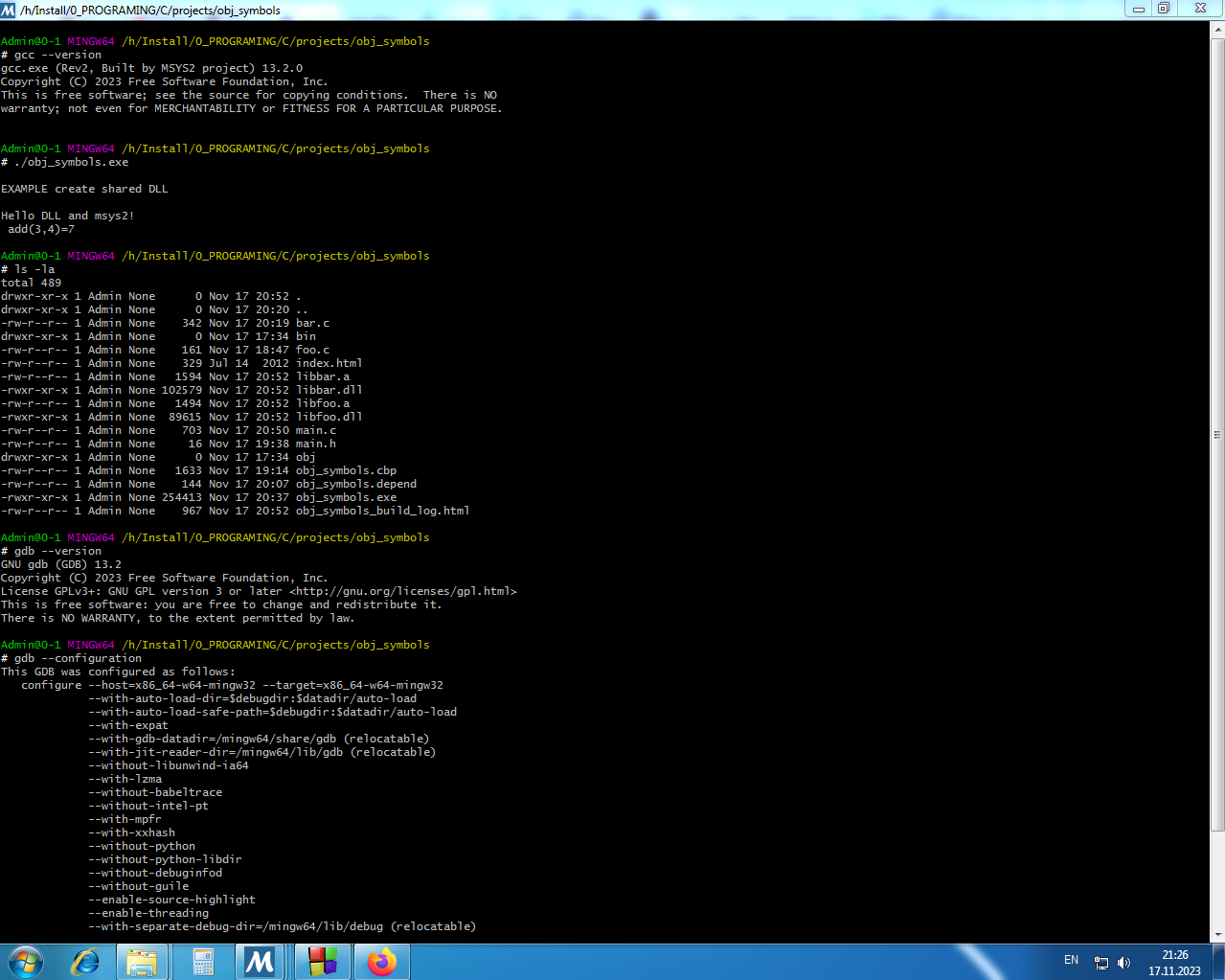The image size is (1225, 980).
Task: Click the '--without-intel-pt' option
Action: coord(148,806)
